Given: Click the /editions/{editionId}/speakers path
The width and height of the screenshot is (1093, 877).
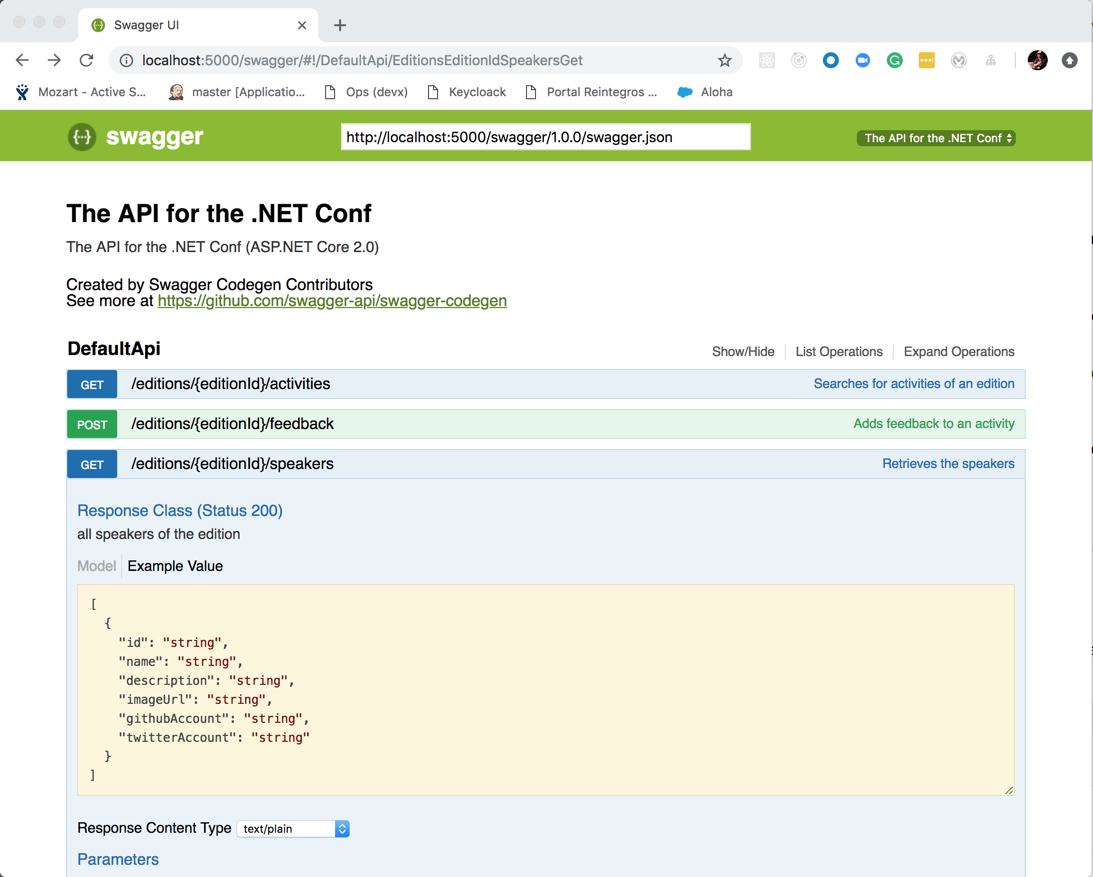Looking at the screenshot, I should 232,464.
